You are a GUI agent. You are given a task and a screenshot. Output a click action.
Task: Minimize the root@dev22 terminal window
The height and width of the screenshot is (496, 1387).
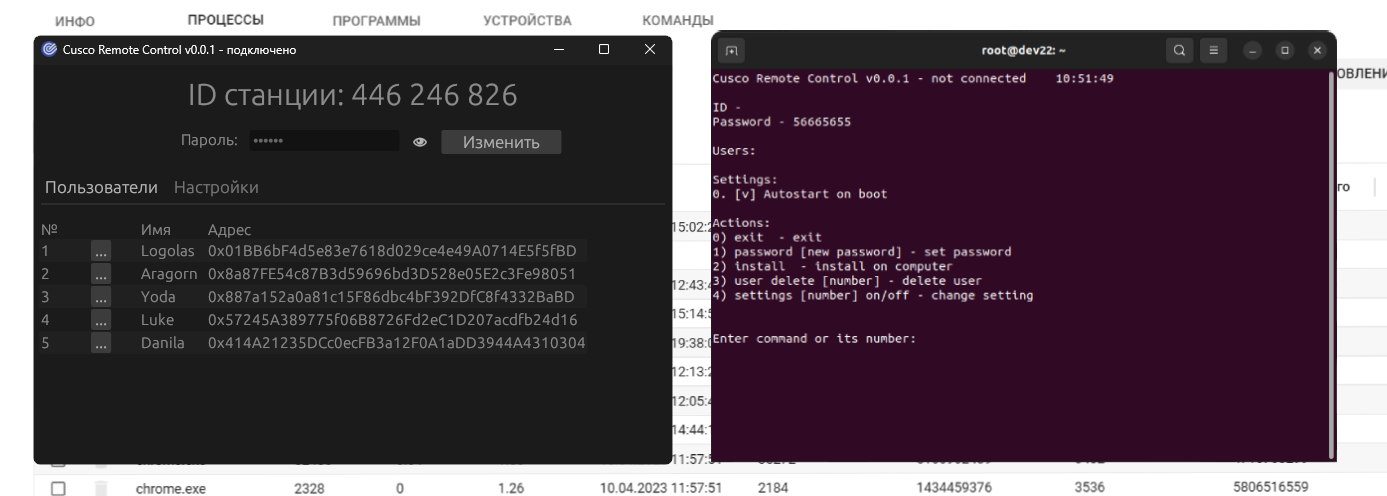(1253, 50)
